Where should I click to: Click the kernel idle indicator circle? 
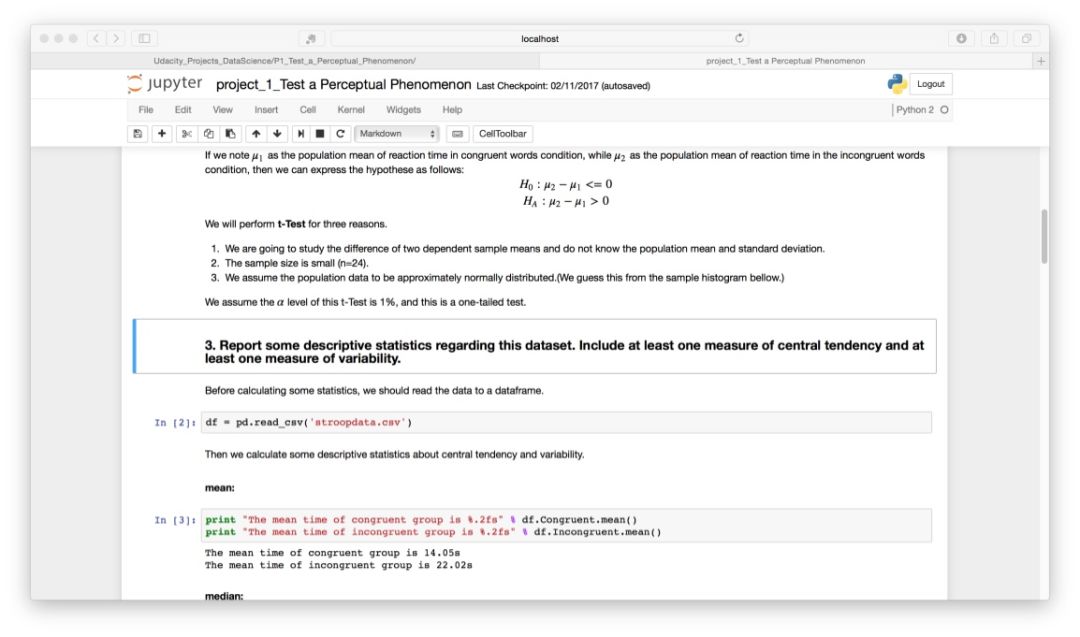coord(944,109)
